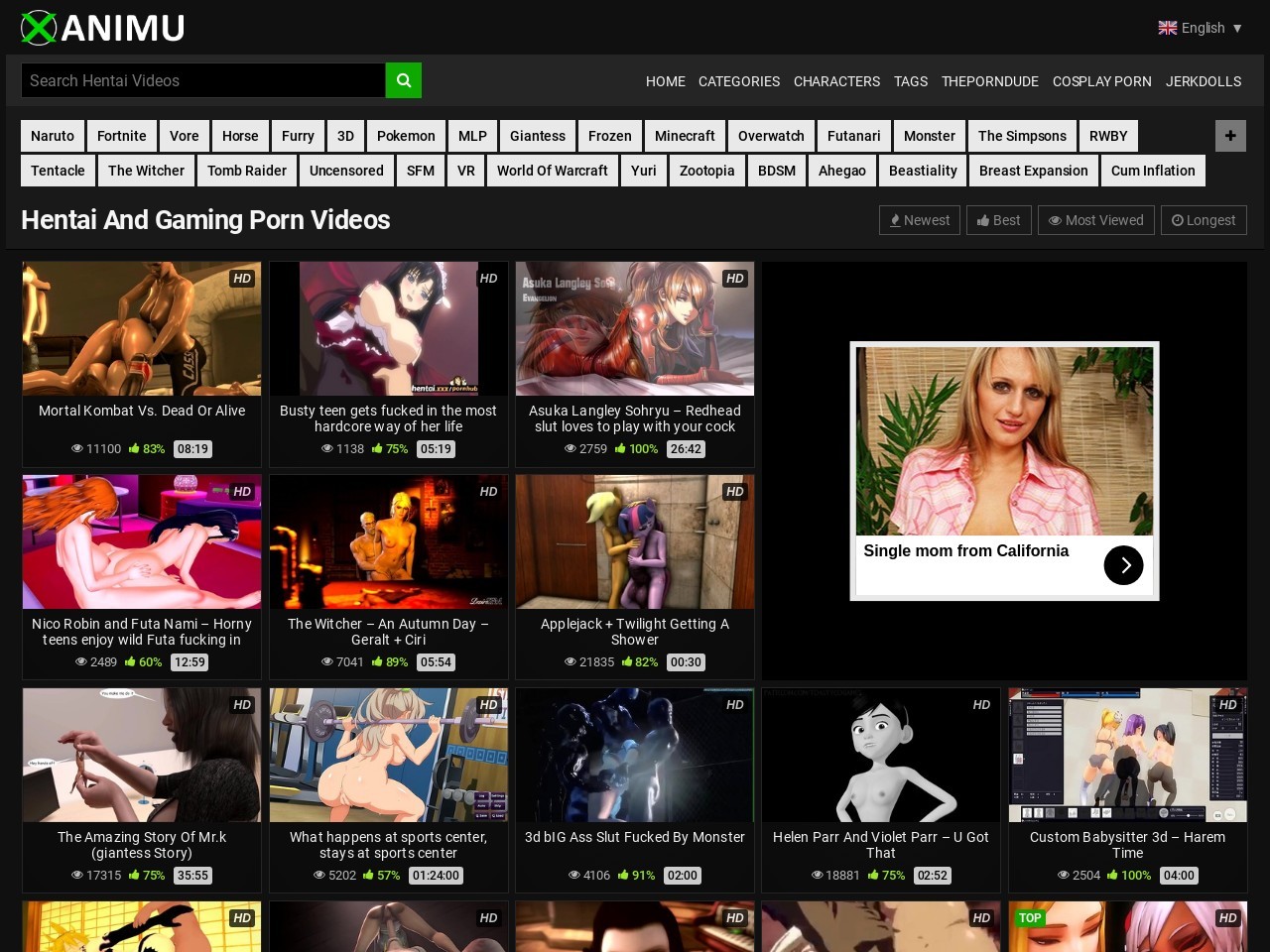Screen dimensions: 1270x952
Task: Select the SFM tag
Action: click(x=421, y=171)
